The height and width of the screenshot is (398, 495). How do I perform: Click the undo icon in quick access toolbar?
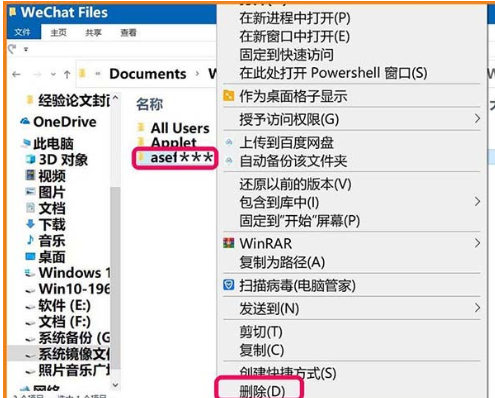click(x=13, y=49)
